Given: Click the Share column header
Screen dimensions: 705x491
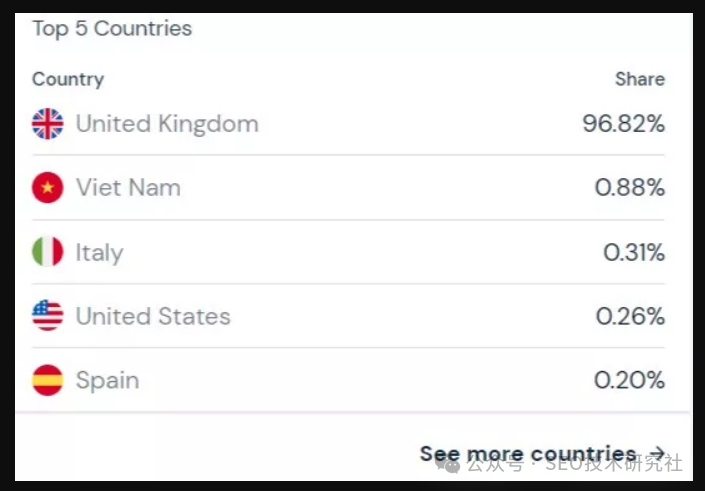Looking at the screenshot, I should point(640,79).
